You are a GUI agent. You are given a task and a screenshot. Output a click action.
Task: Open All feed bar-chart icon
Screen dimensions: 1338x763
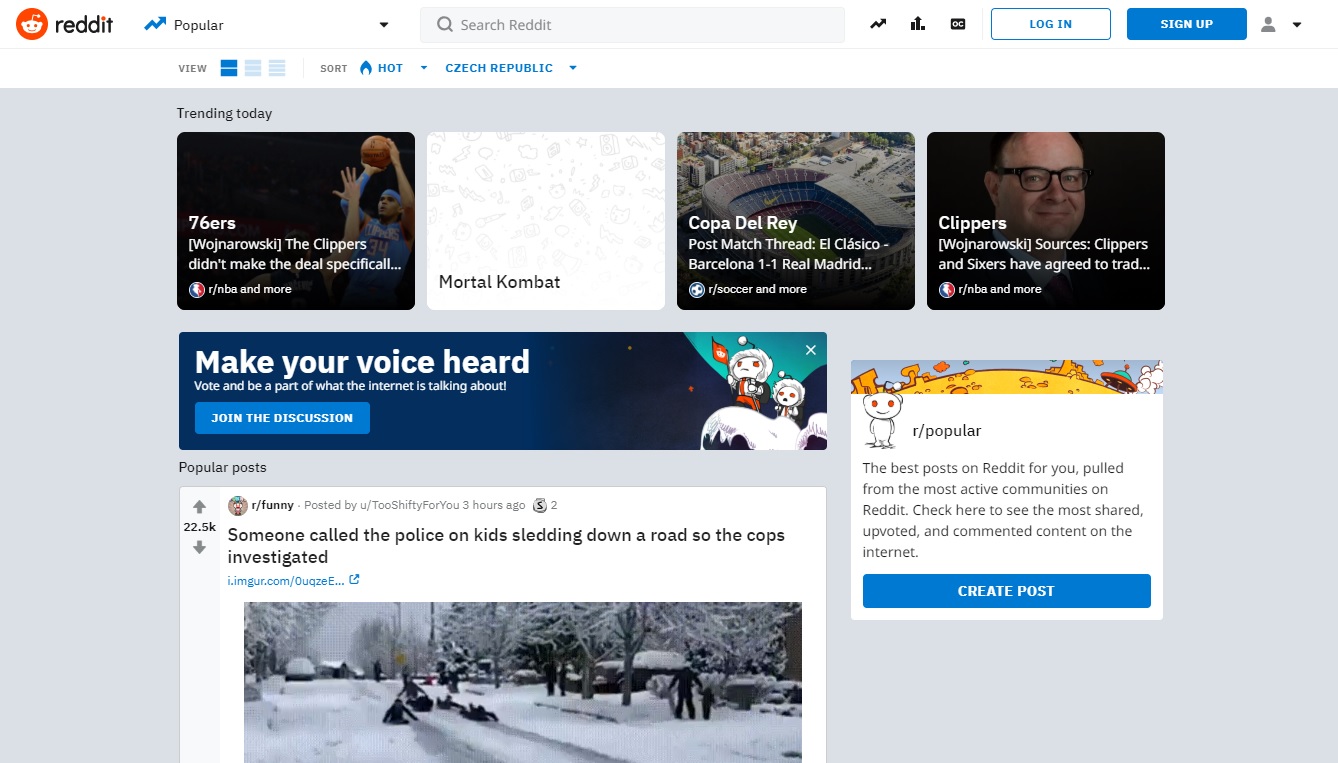(918, 24)
